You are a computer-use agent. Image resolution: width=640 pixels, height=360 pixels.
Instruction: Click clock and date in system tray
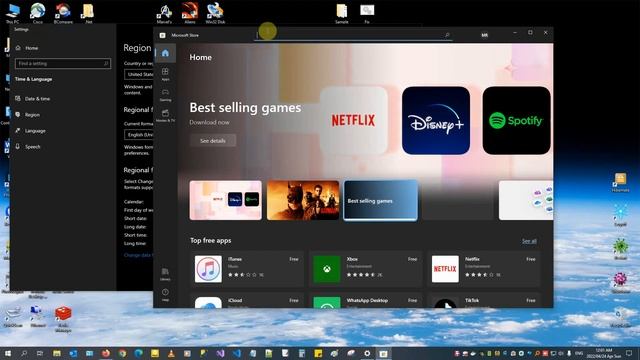[603, 353]
